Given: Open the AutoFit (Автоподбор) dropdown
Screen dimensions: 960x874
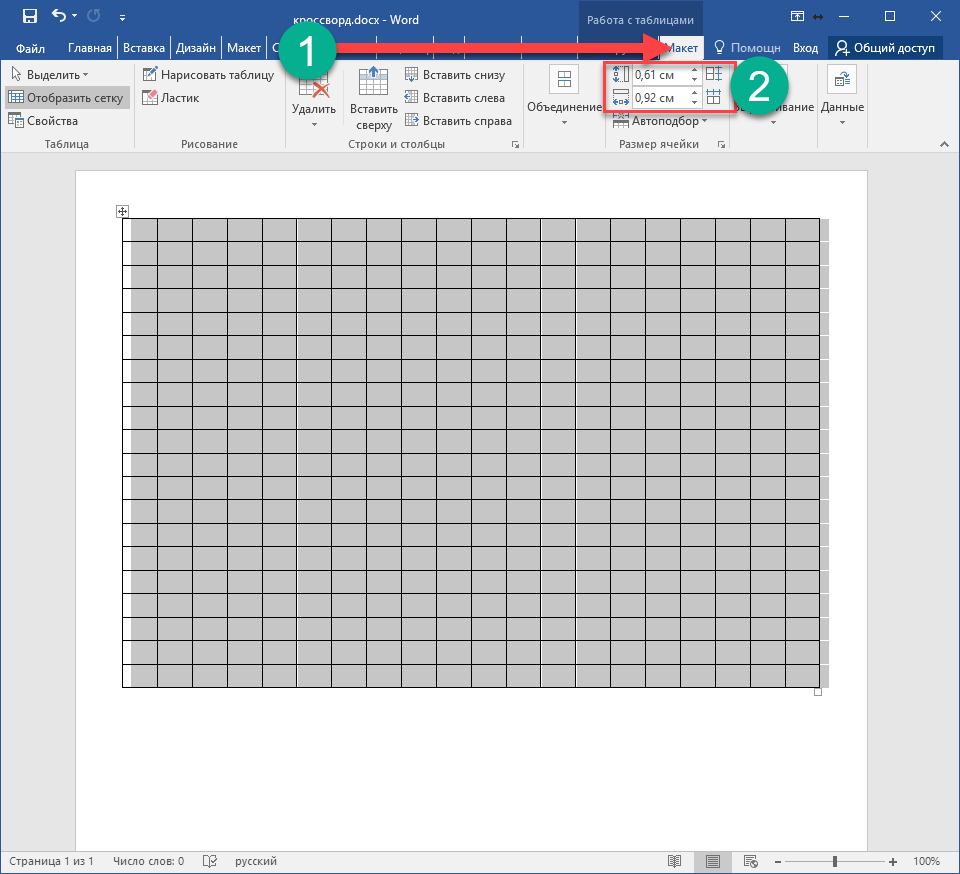Looking at the screenshot, I should (x=661, y=121).
